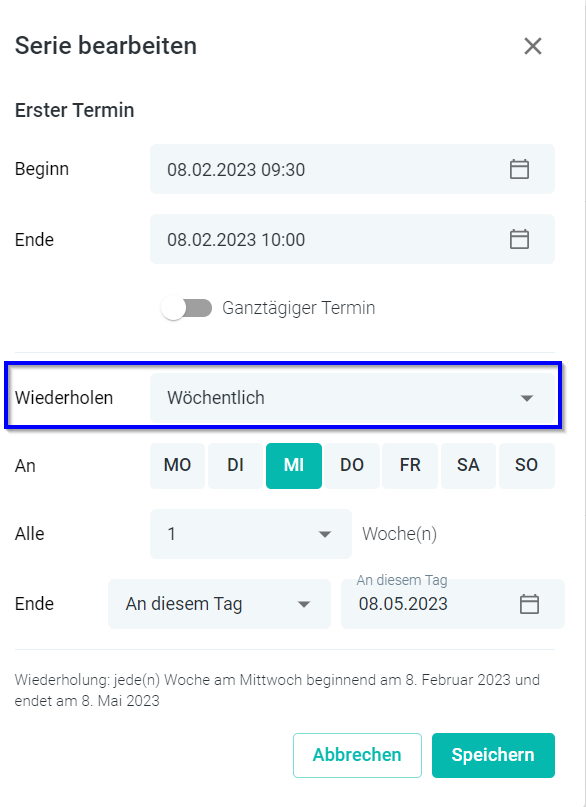Enable Sunday (SO) repeat day
Screen dimensions: 586x807
527,465
